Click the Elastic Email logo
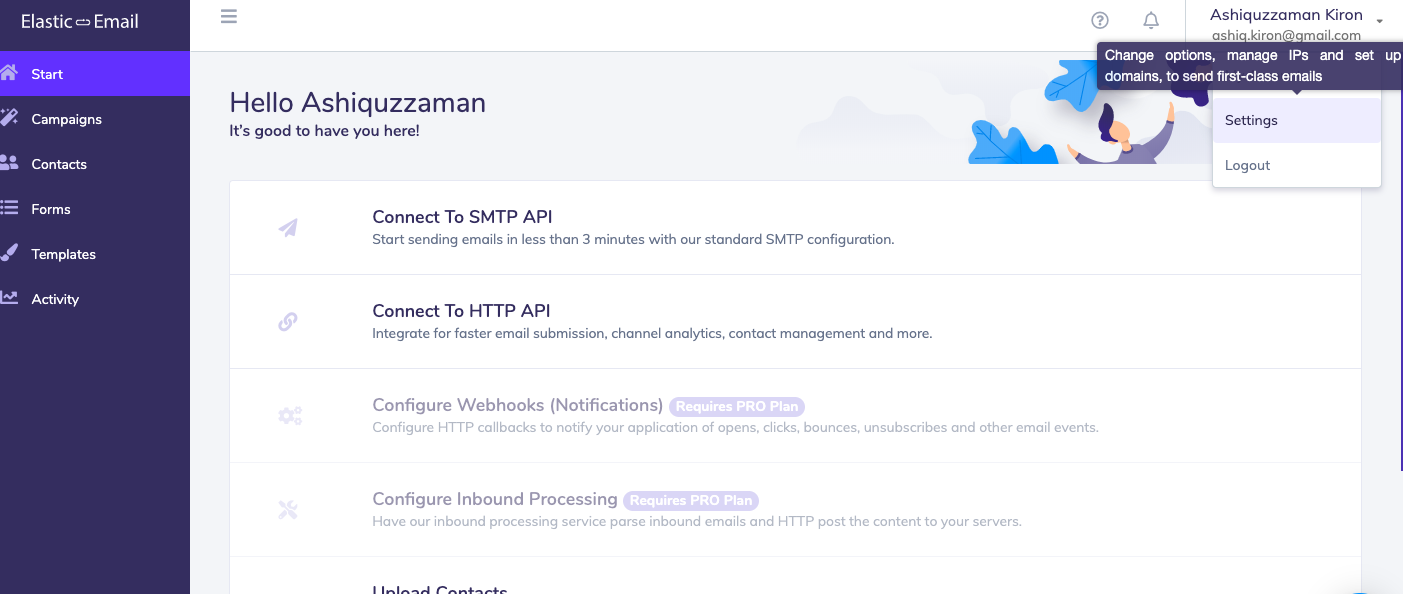 click(x=80, y=21)
